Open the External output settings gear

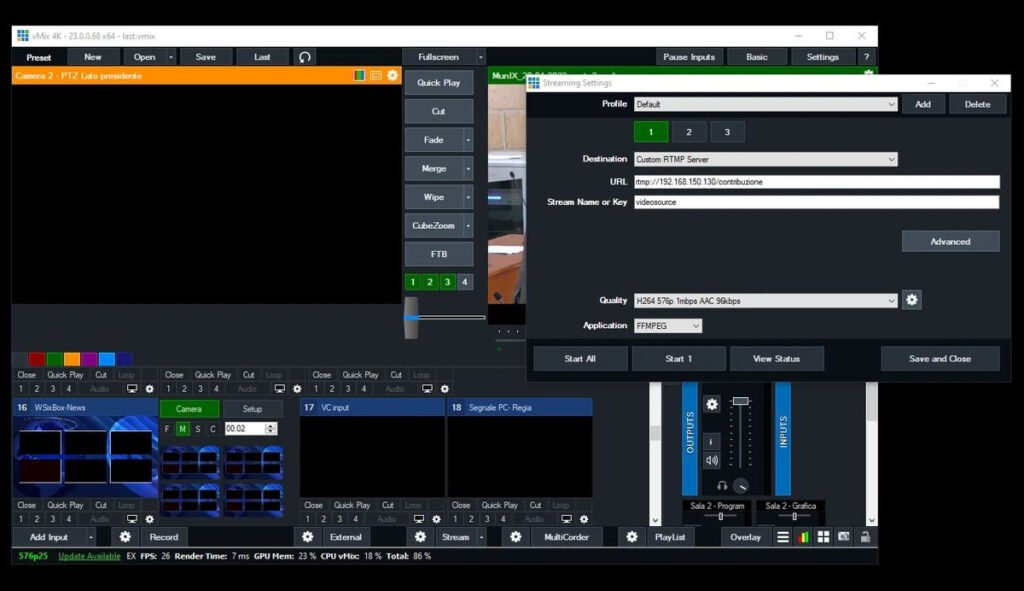pos(308,537)
